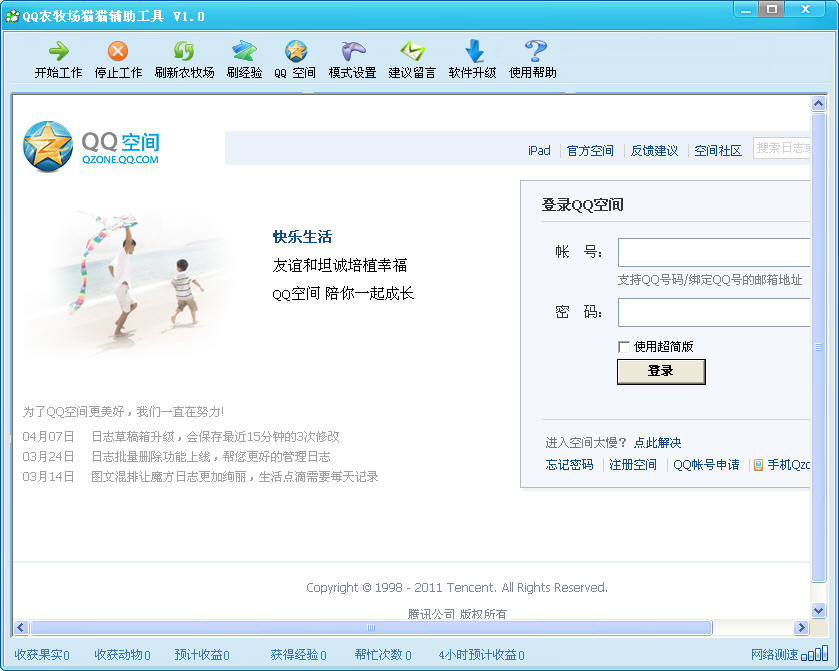The width and height of the screenshot is (839, 671).
Task: Click the 帮忙次数 status entry
Action: [383, 654]
